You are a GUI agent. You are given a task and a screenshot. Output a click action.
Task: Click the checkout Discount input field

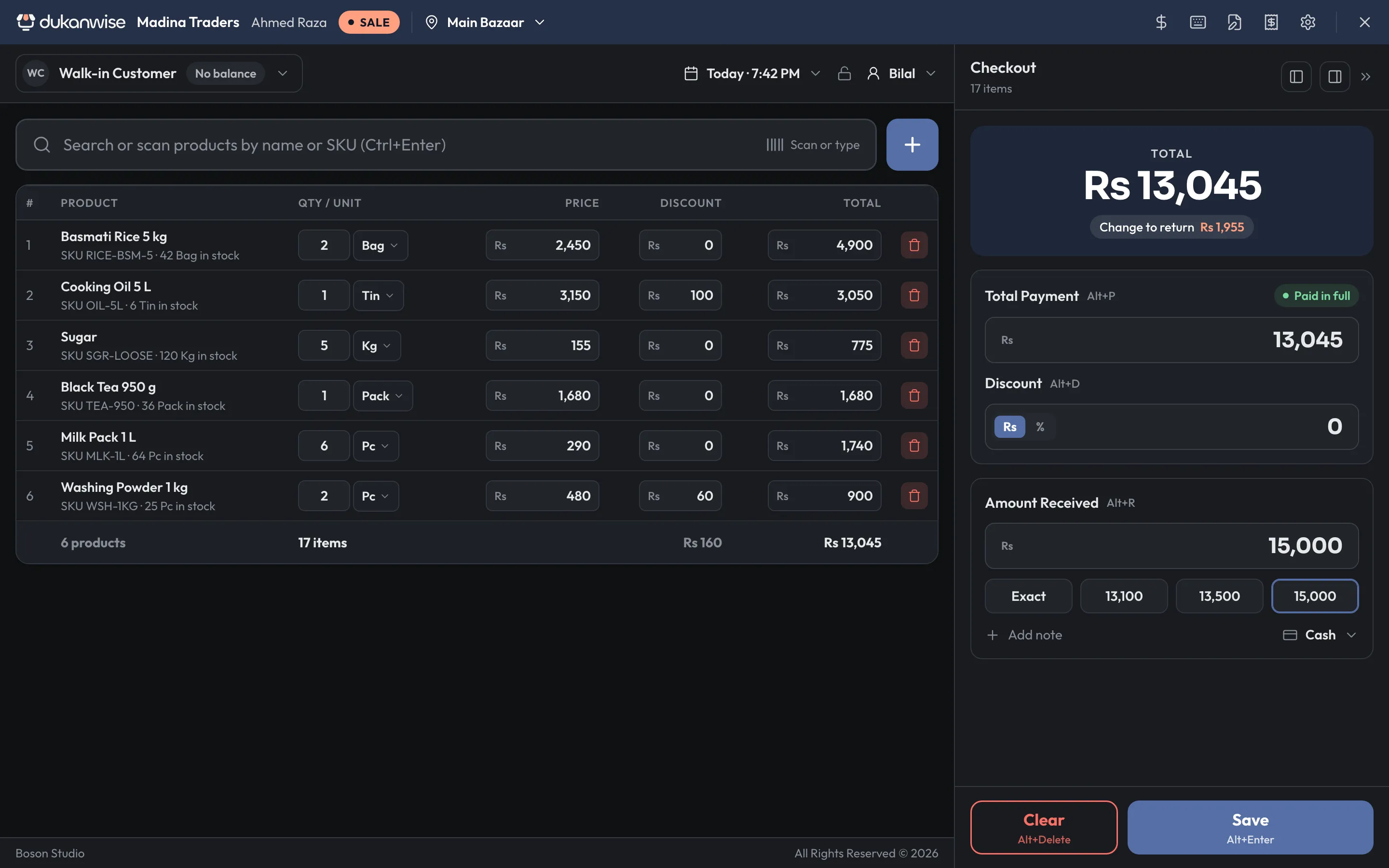pyautogui.click(x=1171, y=427)
